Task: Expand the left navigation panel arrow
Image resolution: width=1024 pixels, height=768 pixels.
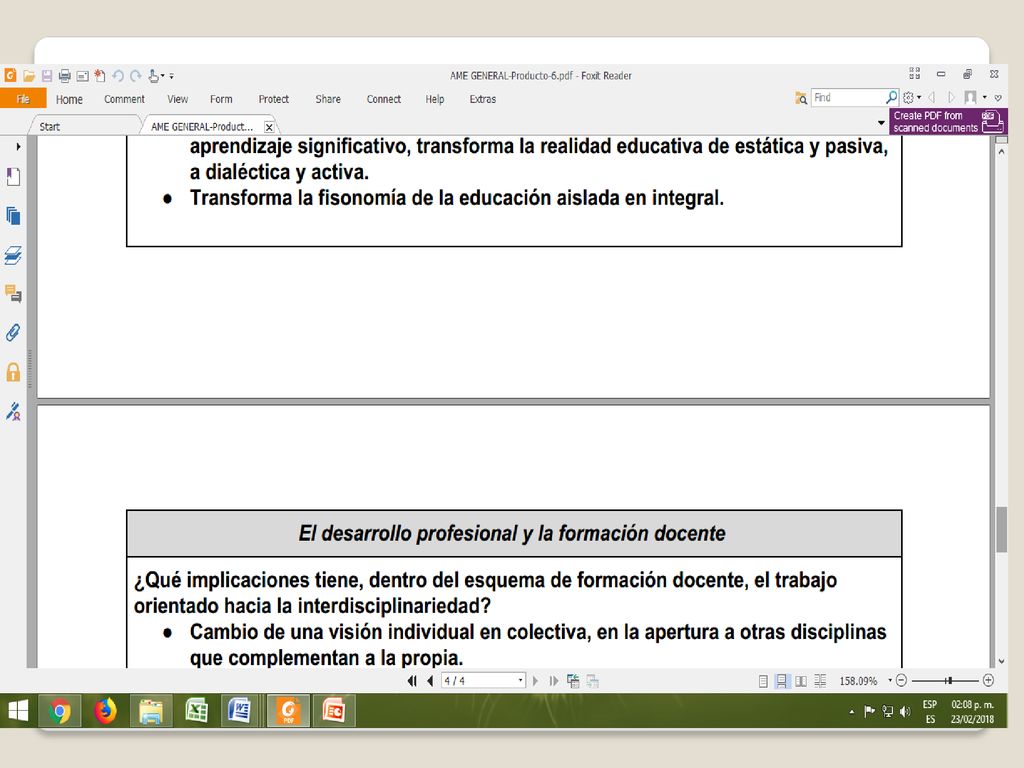Action: [x=18, y=147]
